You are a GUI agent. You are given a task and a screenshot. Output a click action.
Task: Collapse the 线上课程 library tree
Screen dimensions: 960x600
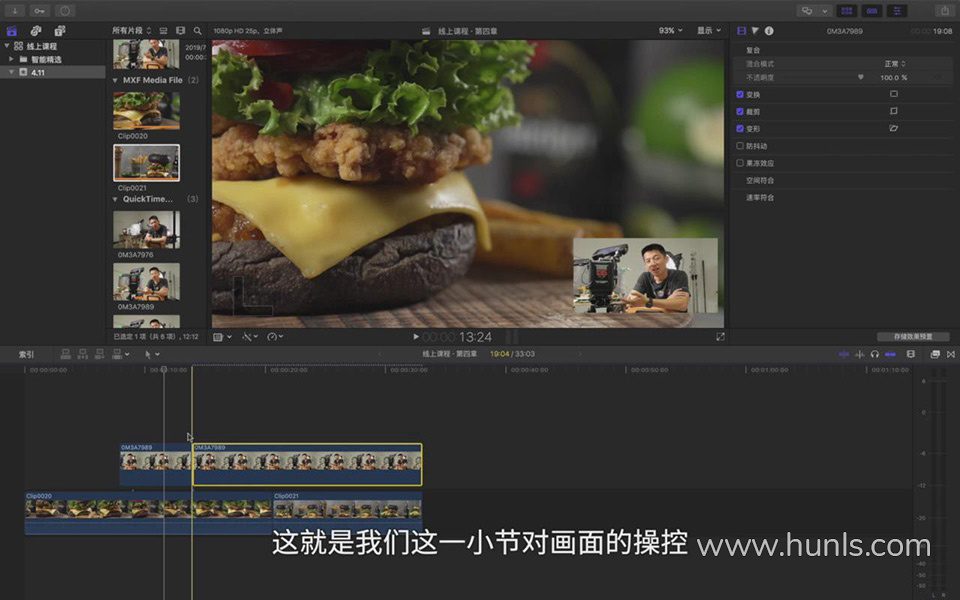(7, 46)
